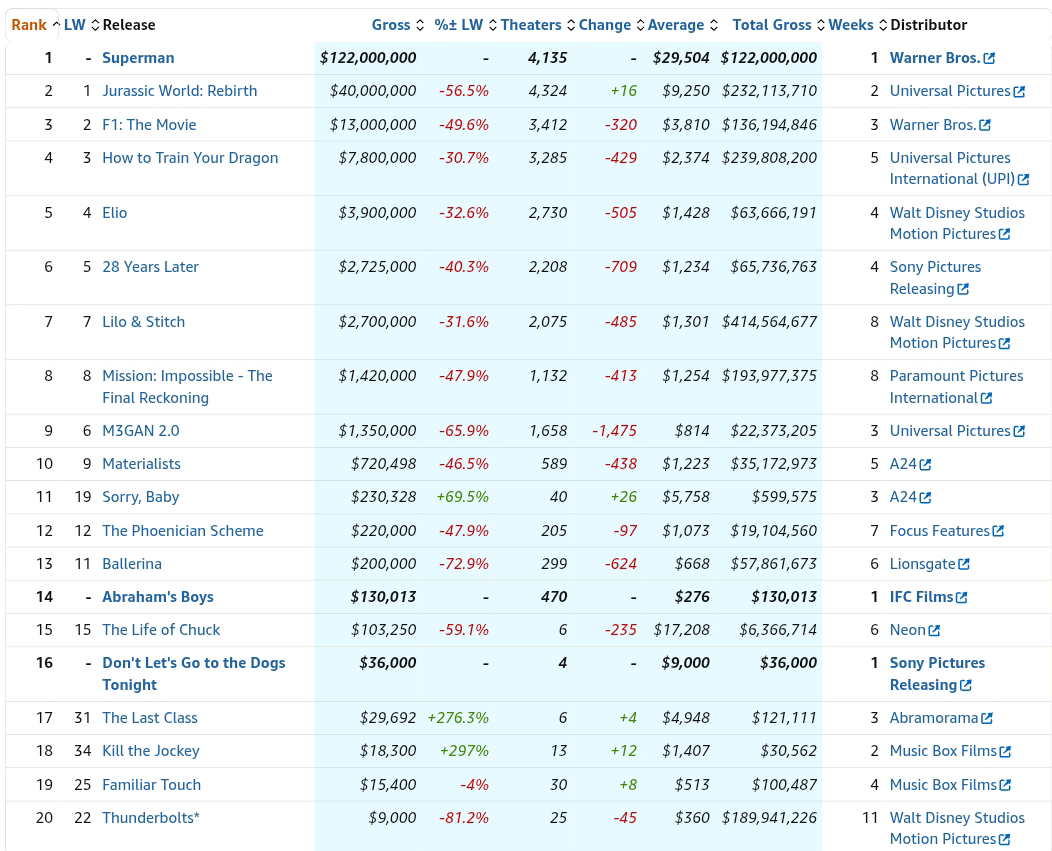This screenshot has height=851, width=1052.
Task: Open Ballerina release link
Action: (x=132, y=564)
